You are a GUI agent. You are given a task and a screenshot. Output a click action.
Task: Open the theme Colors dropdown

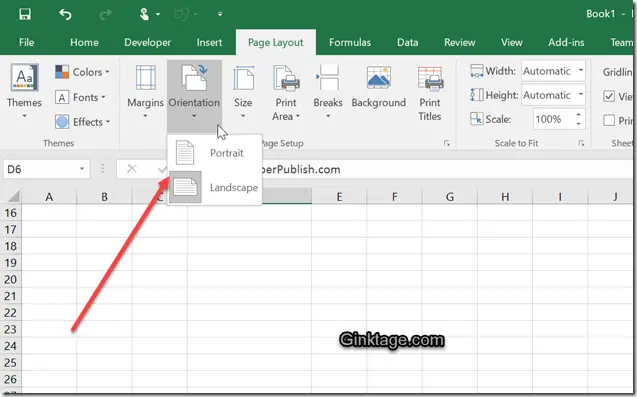coord(83,72)
